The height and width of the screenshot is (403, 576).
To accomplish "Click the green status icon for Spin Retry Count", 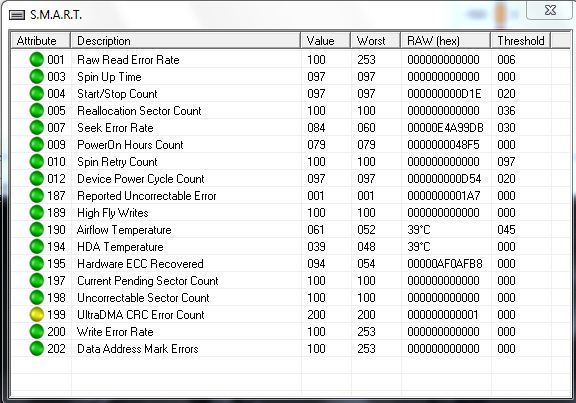I will pyautogui.click(x=36, y=162).
